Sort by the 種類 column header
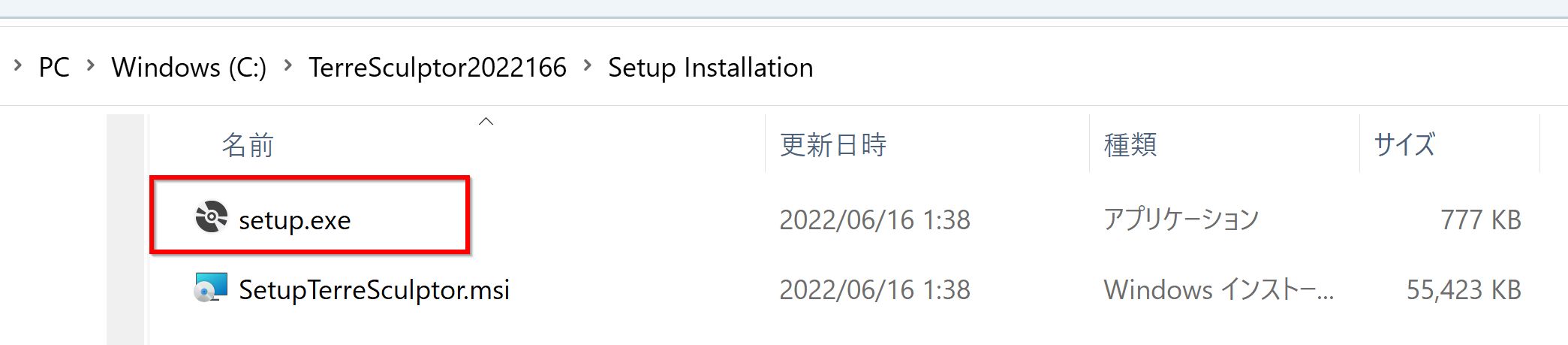The image size is (1568, 345). click(1130, 144)
